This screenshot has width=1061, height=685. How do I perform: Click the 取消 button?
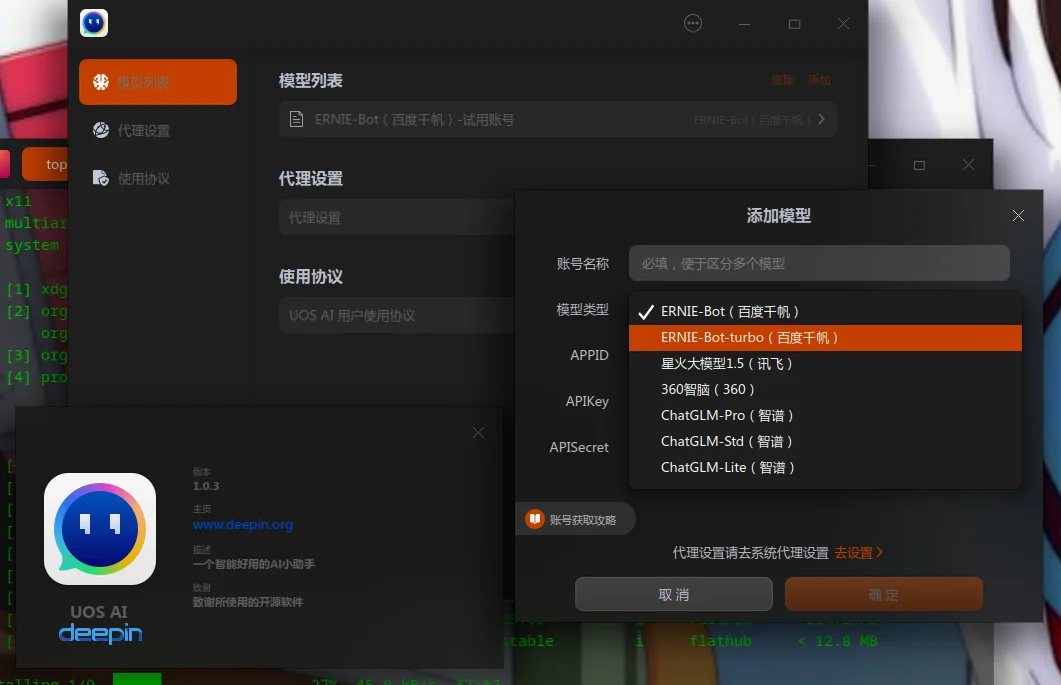click(673, 594)
